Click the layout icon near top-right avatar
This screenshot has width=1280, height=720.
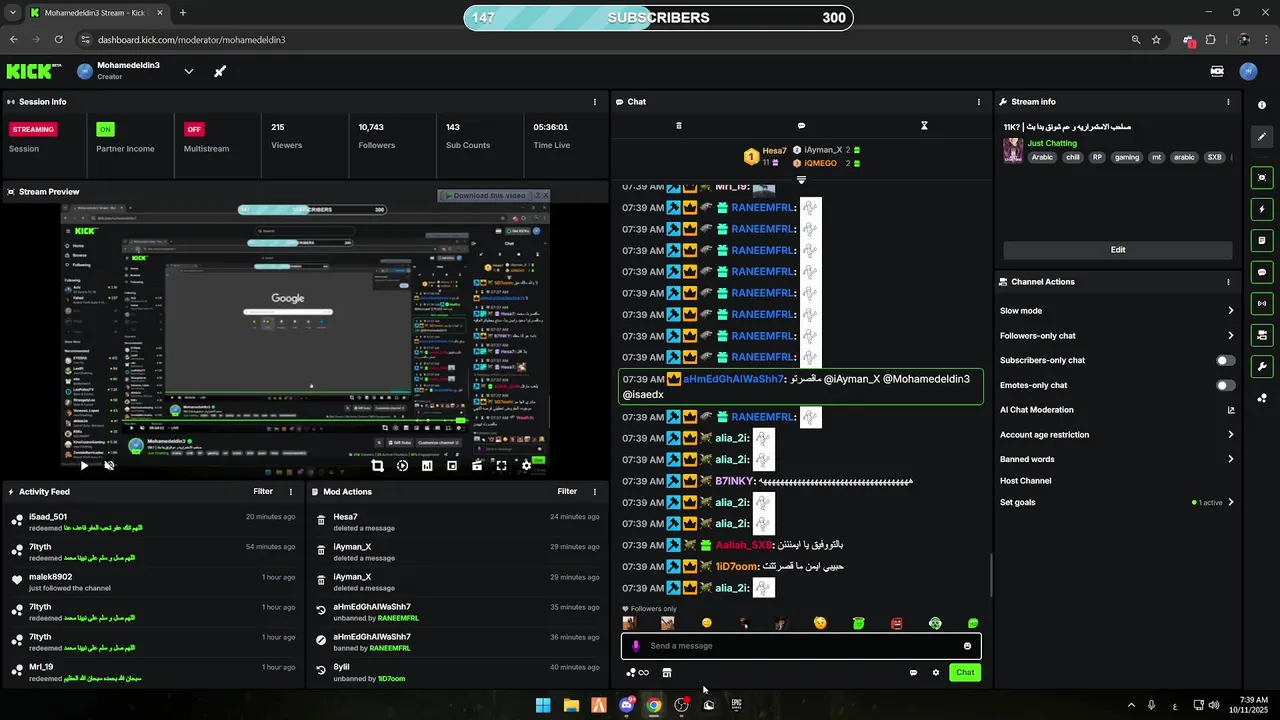1217,71
